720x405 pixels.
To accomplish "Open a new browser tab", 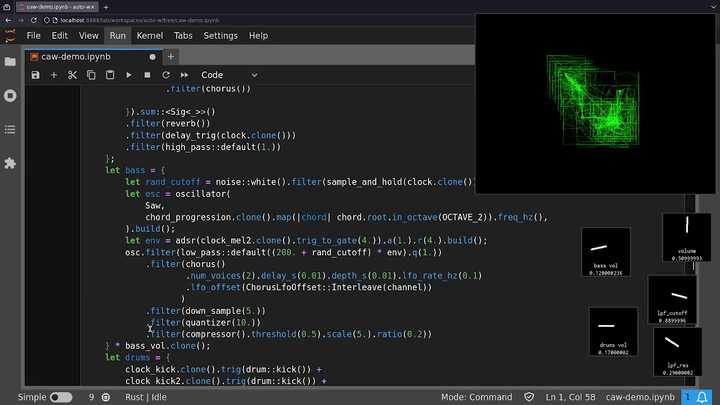I will (x=106, y=7).
